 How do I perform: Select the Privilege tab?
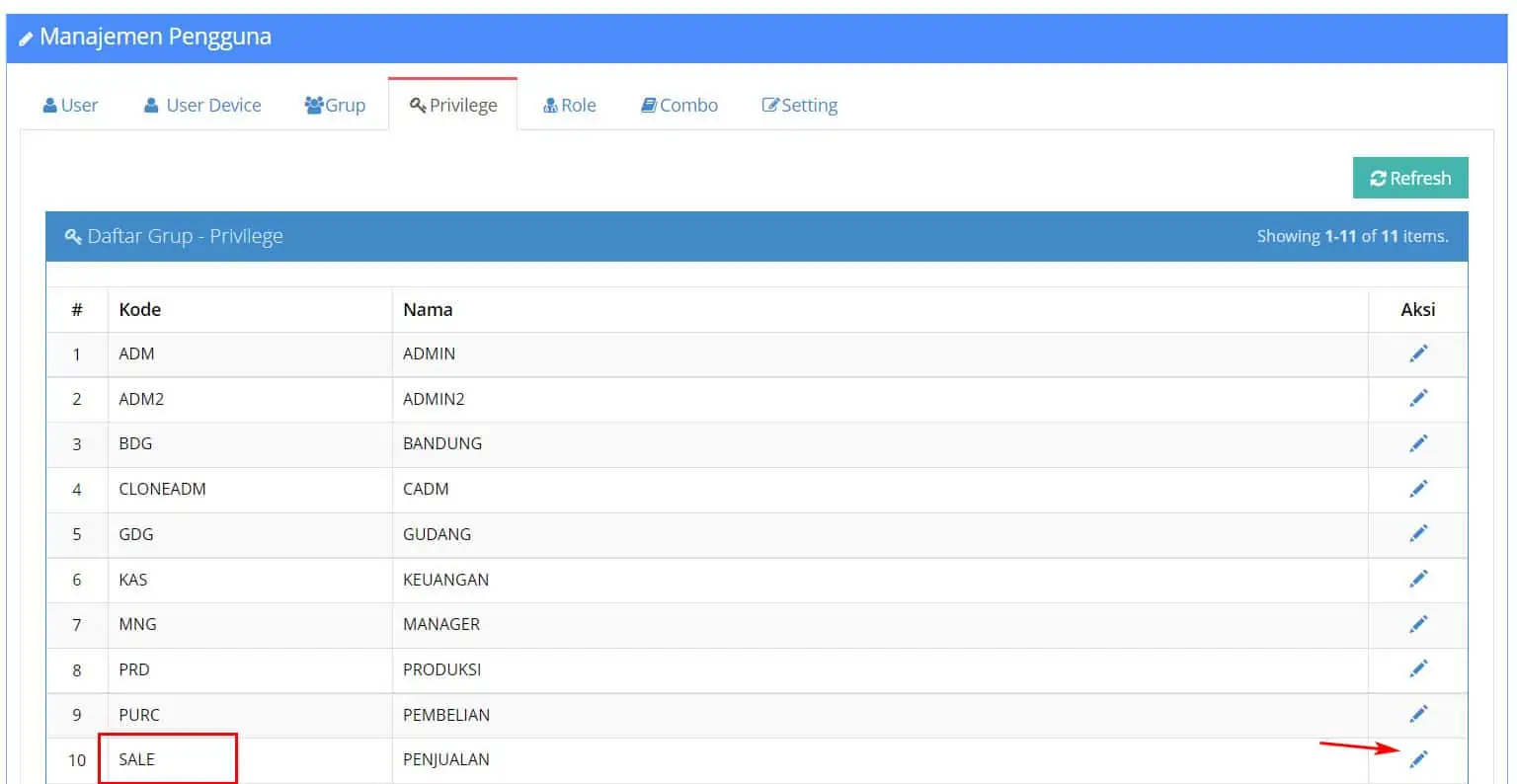(x=453, y=106)
